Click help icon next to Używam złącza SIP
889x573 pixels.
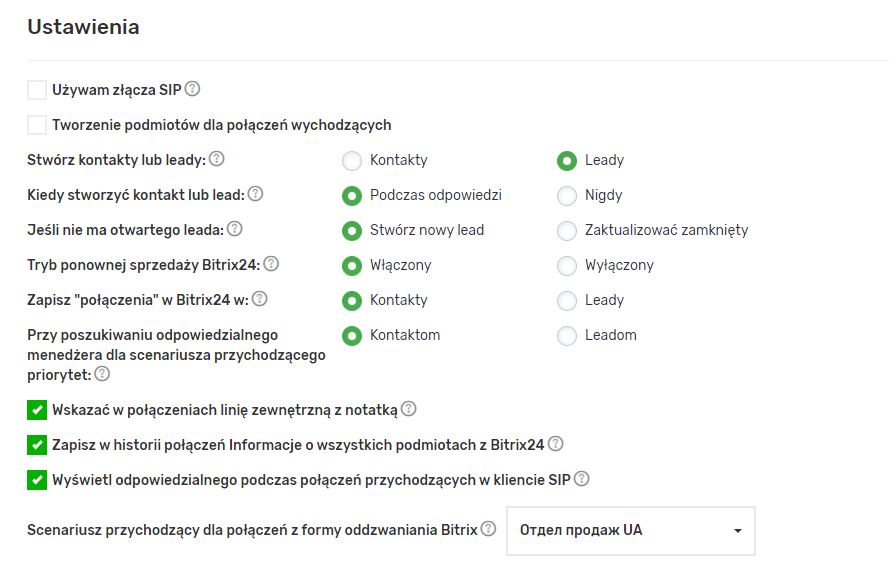193,89
